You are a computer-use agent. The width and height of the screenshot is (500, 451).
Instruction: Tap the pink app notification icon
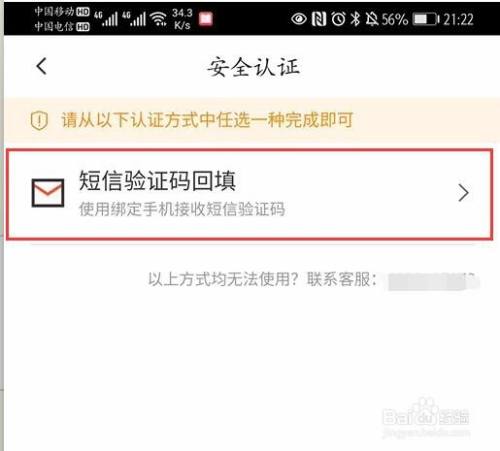[206, 19]
